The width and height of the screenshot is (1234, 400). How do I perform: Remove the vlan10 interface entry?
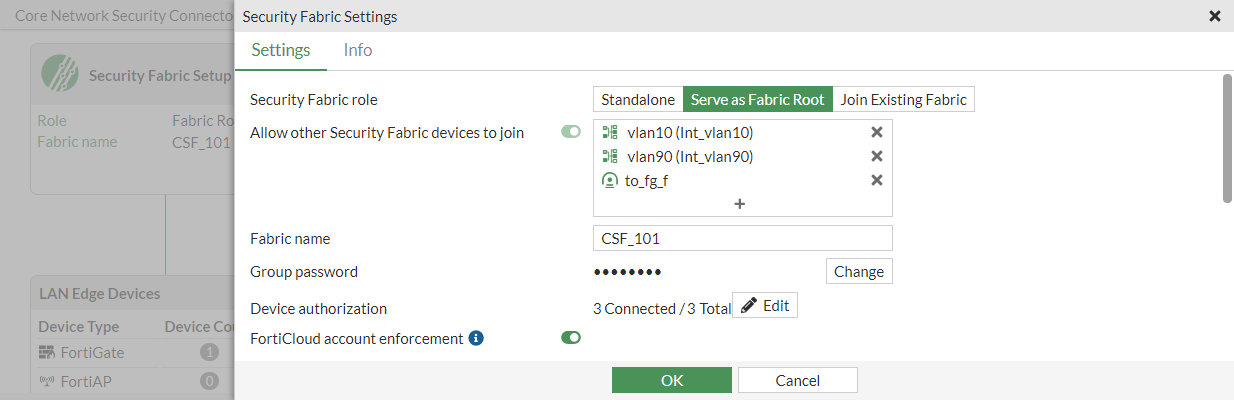coord(877,132)
